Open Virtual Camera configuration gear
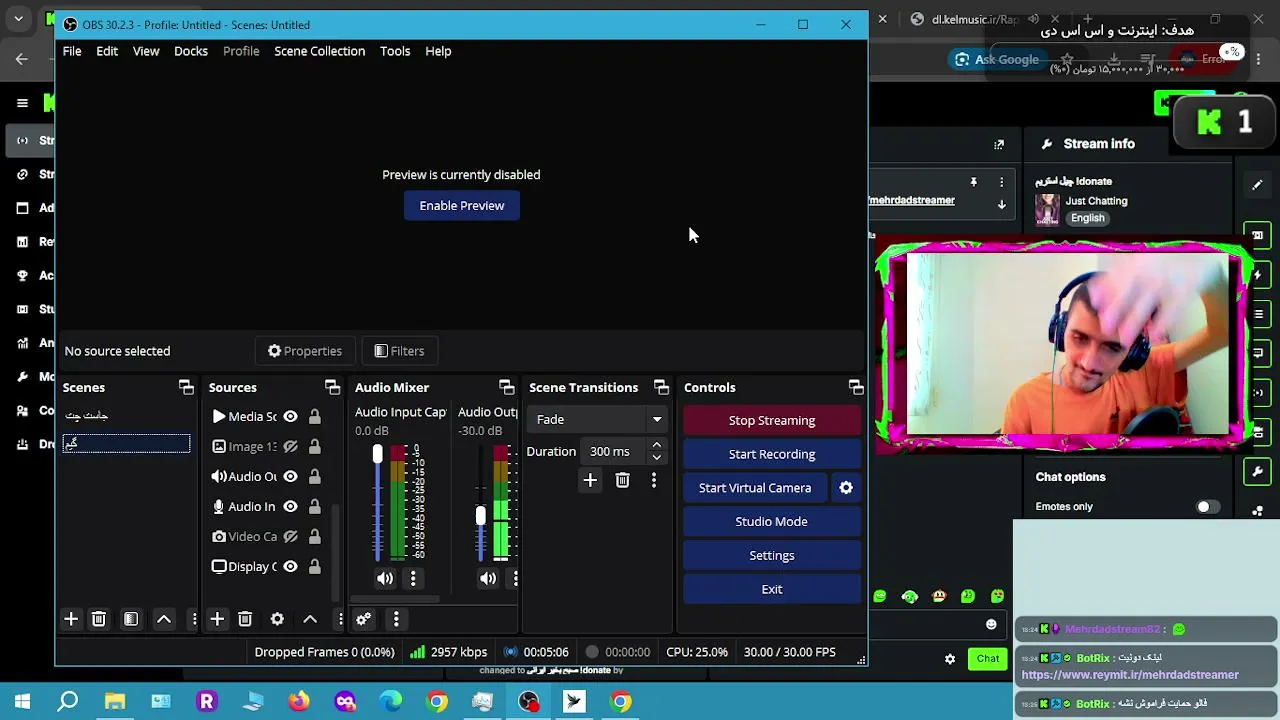 [x=846, y=488]
